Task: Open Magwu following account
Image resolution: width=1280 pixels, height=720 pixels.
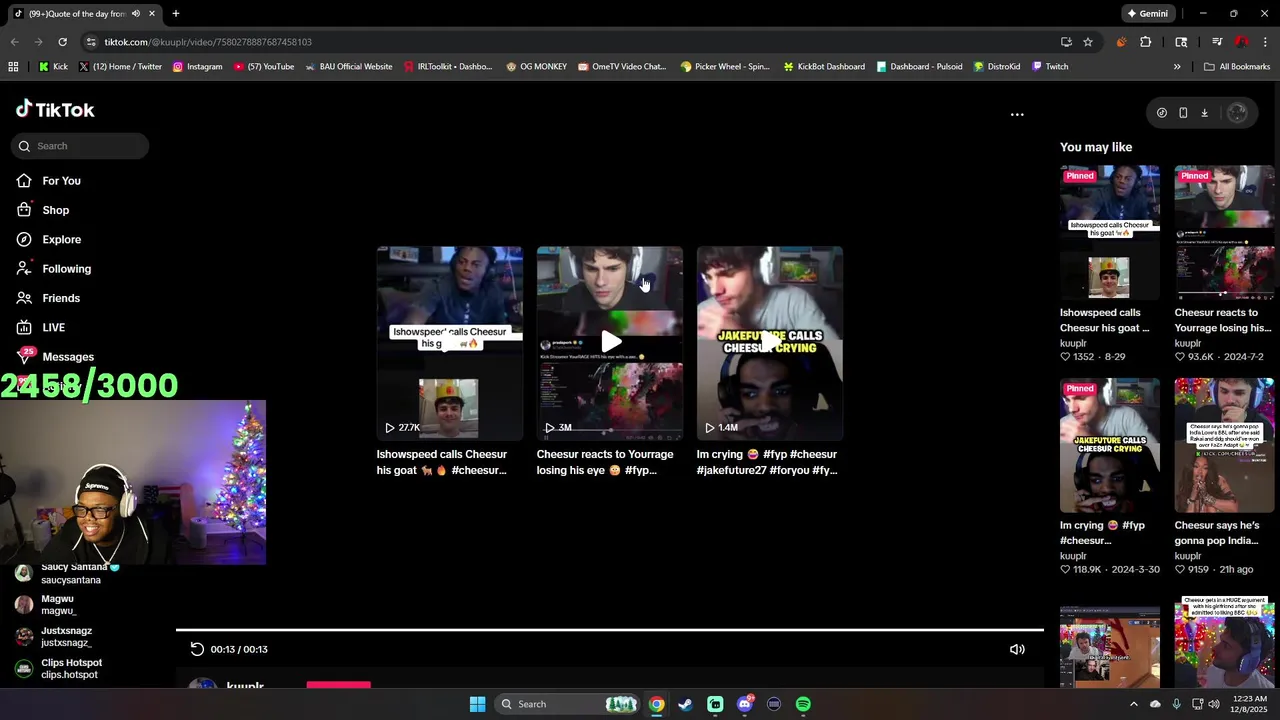Action: tap(58, 605)
